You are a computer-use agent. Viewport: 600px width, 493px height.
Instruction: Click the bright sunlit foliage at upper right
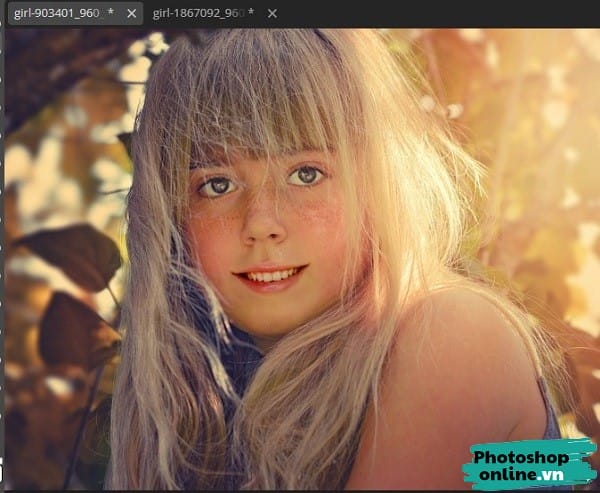point(520,90)
